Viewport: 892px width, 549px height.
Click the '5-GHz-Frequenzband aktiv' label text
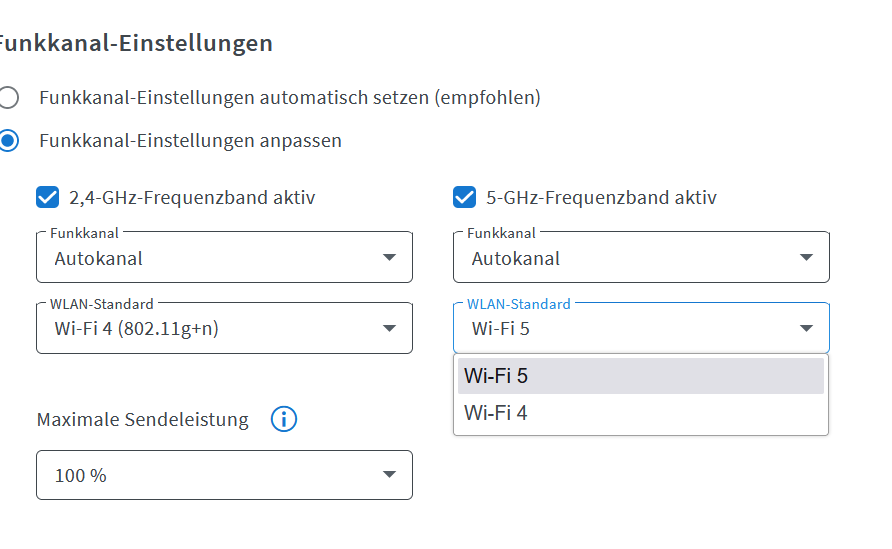601,198
